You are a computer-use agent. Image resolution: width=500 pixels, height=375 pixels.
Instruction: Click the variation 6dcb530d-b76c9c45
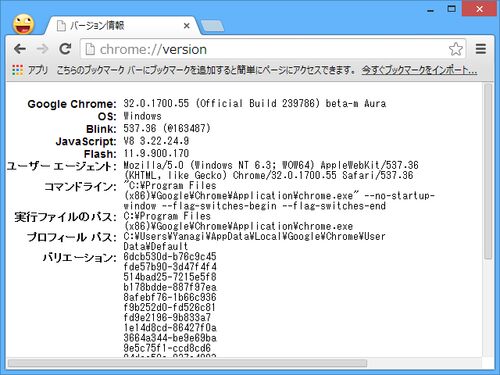170,256
